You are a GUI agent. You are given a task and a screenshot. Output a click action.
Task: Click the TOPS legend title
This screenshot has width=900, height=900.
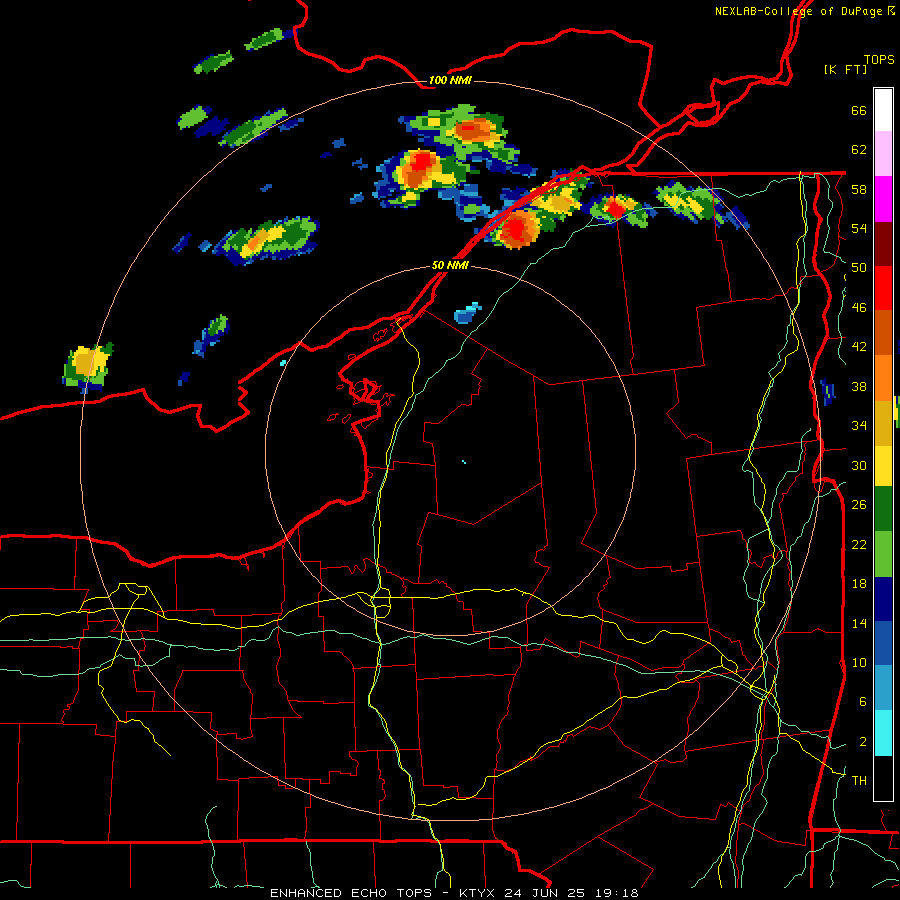click(x=879, y=60)
